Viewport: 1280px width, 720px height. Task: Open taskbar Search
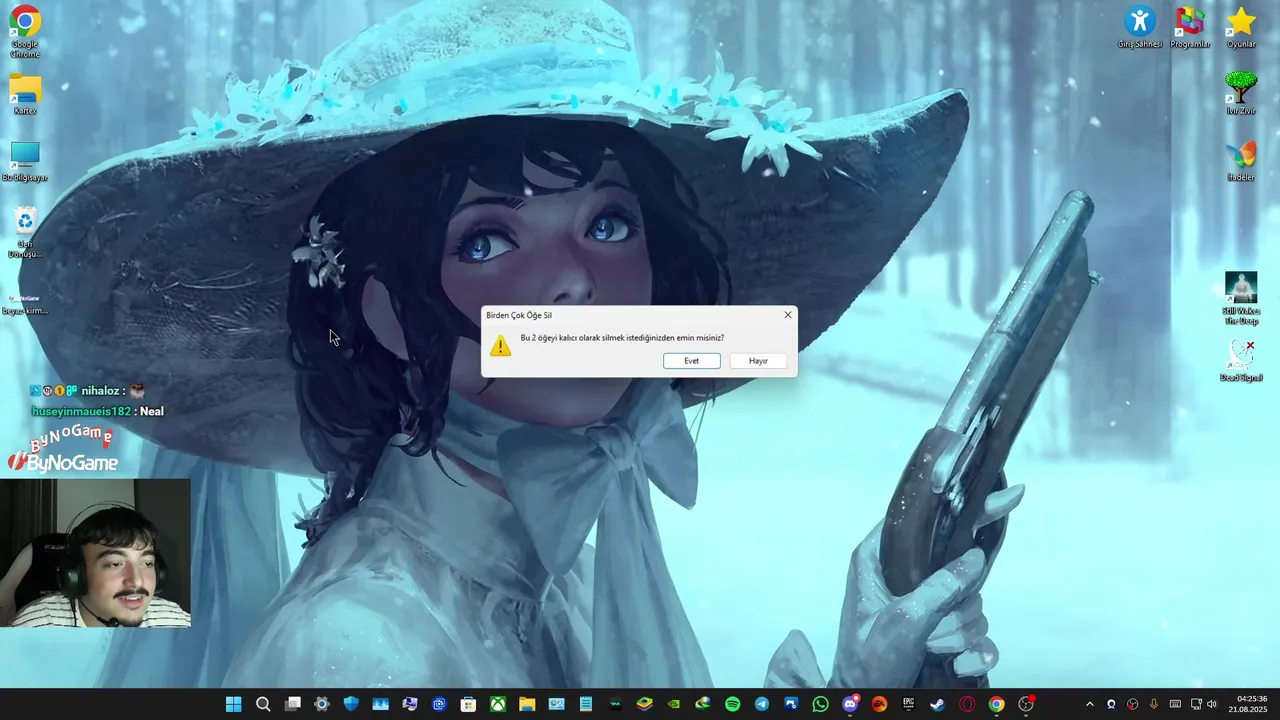click(x=263, y=704)
